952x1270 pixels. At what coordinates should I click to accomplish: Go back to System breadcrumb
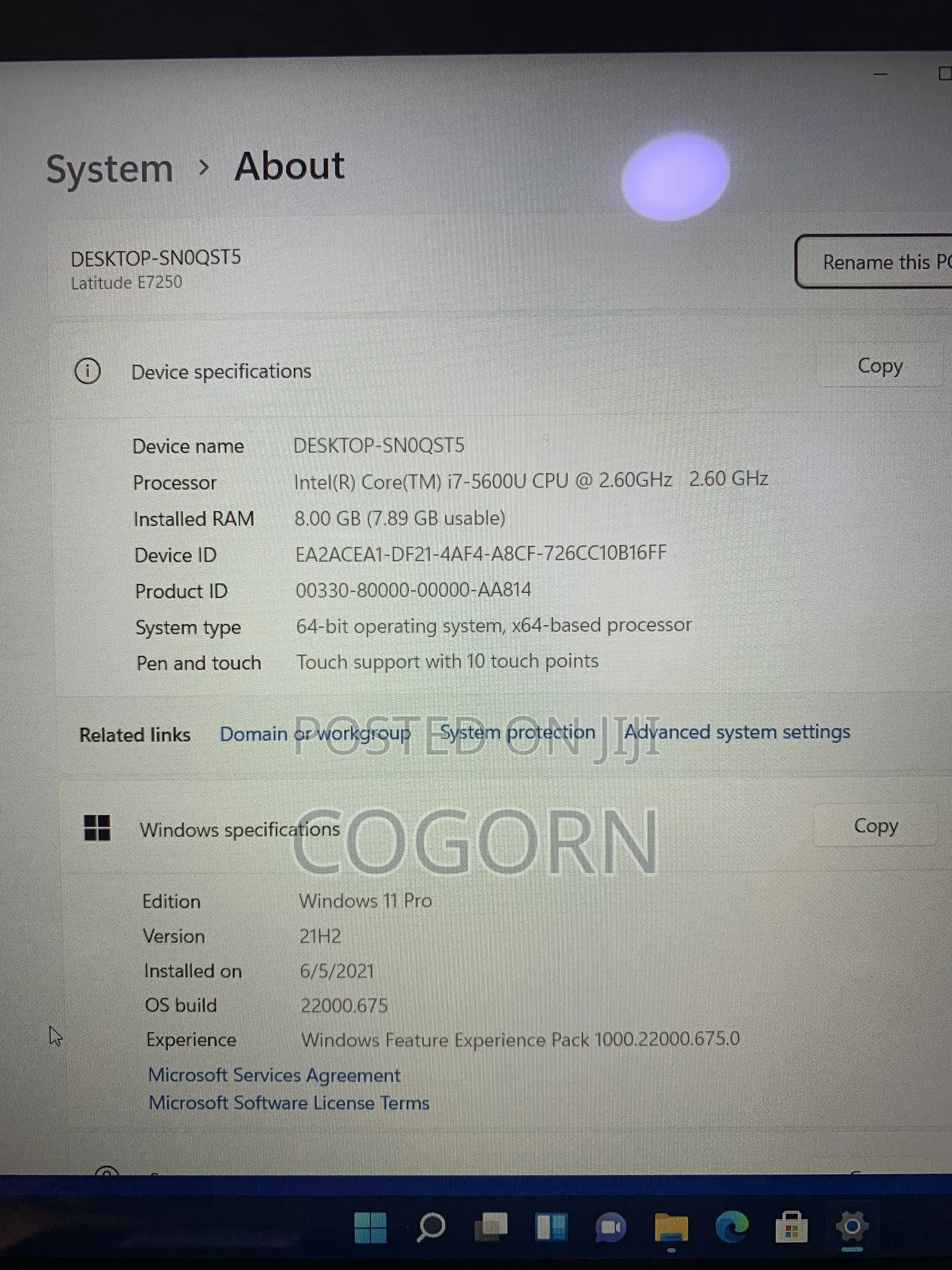point(109,169)
